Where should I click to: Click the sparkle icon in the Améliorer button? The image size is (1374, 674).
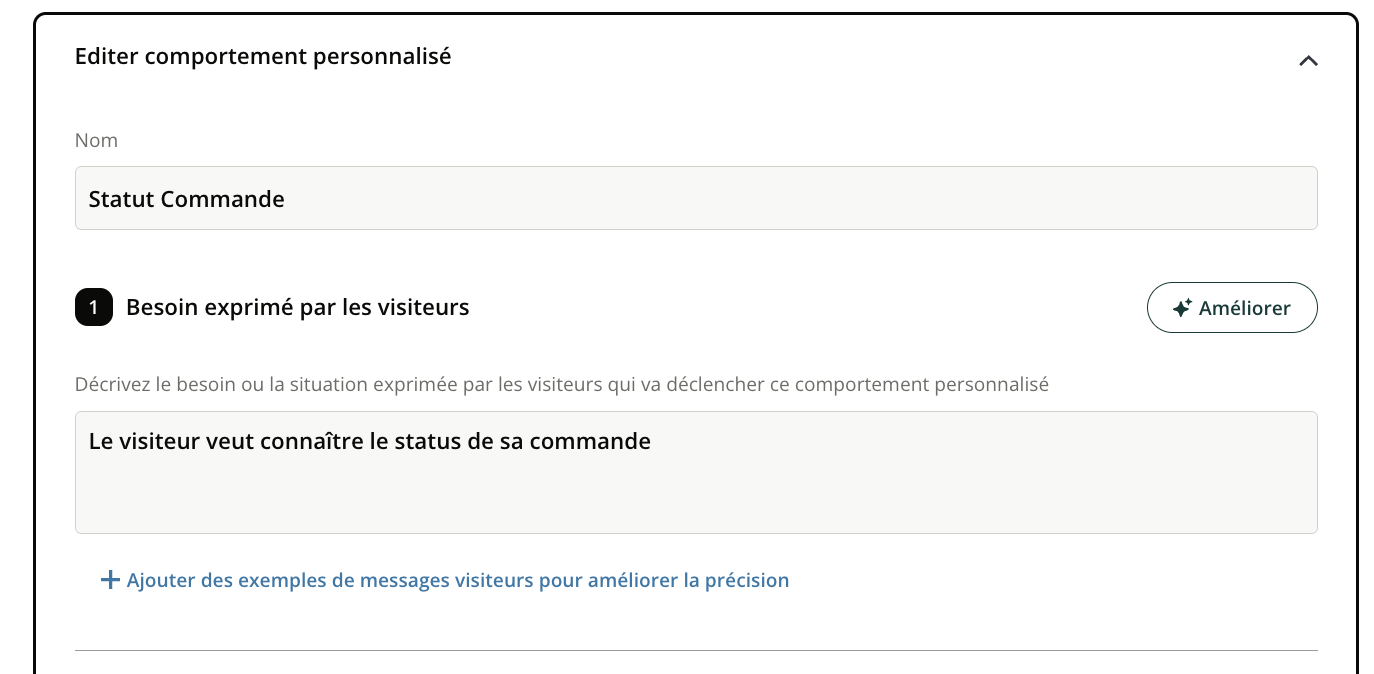tap(1182, 308)
